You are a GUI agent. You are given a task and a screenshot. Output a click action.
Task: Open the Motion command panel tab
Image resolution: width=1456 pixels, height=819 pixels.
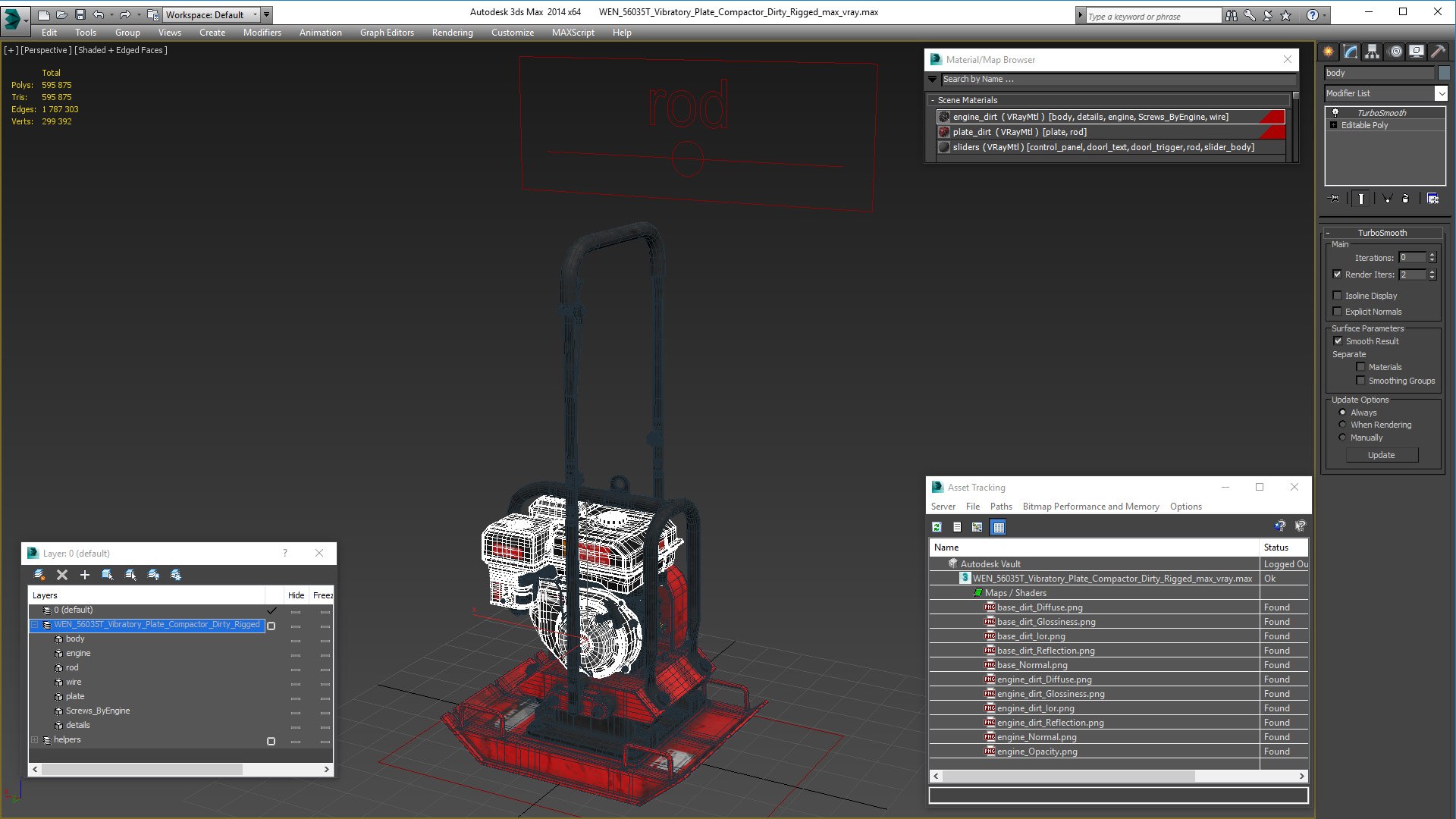[x=1395, y=52]
